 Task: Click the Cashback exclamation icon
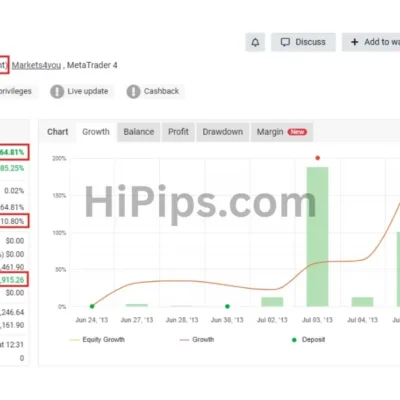(x=133, y=91)
